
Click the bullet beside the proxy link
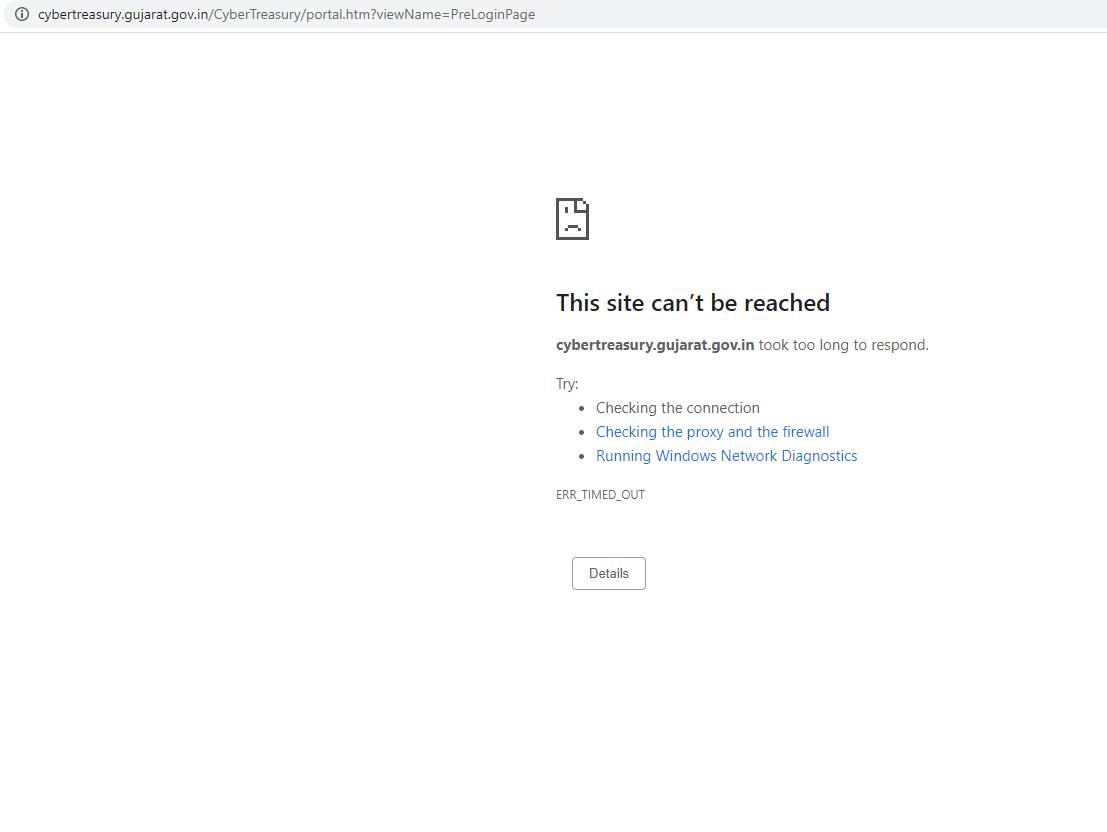(x=581, y=431)
